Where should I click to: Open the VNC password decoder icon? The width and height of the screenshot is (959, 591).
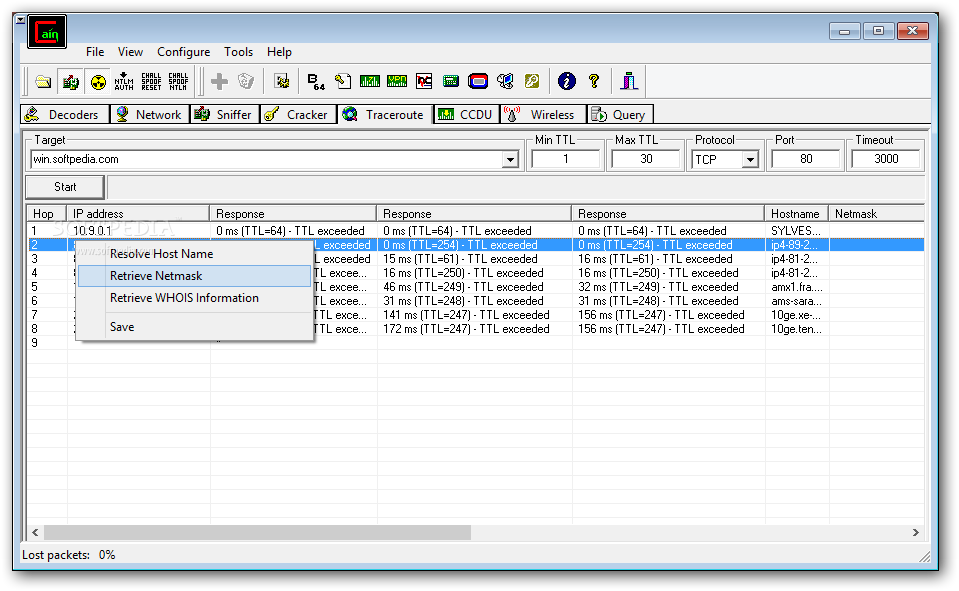424,81
